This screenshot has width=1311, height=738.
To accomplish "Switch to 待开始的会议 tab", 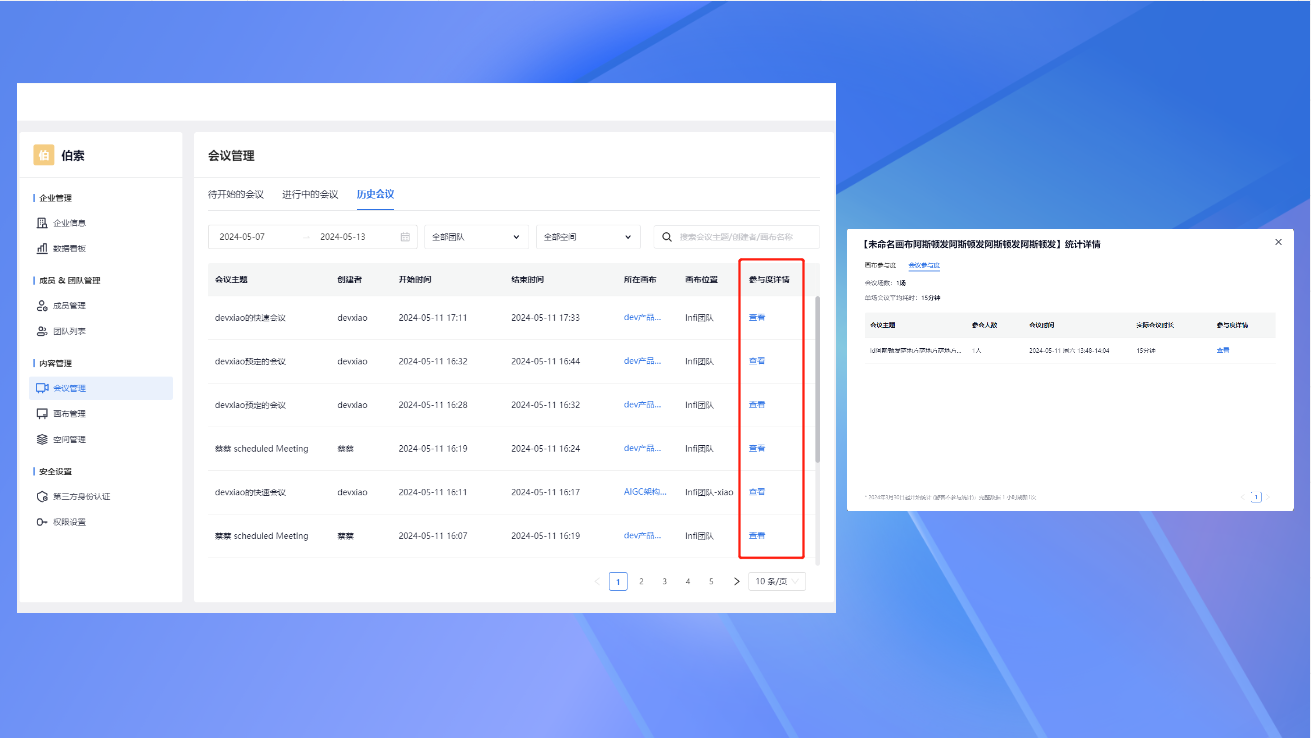I will (x=236, y=194).
